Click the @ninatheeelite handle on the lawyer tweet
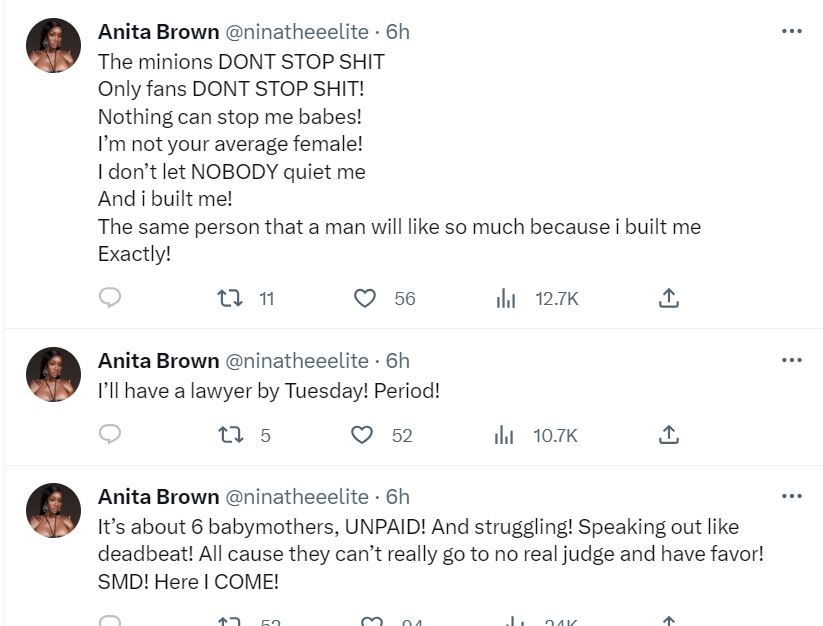The height and width of the screenshot is (626, 823). click(x=296, y=361)
